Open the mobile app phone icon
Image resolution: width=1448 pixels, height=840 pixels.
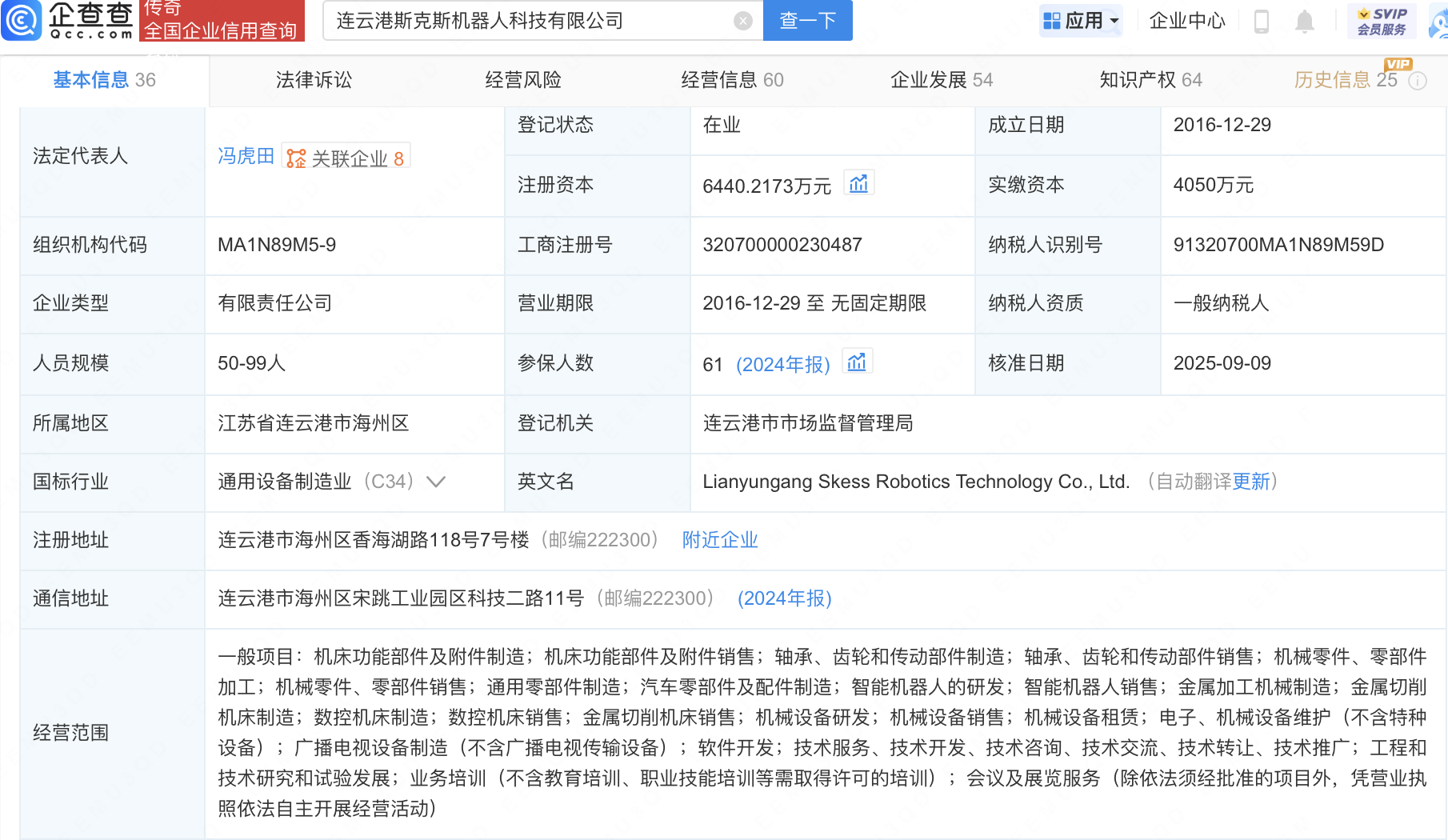pyautogui.click(x=1262, y=22)
